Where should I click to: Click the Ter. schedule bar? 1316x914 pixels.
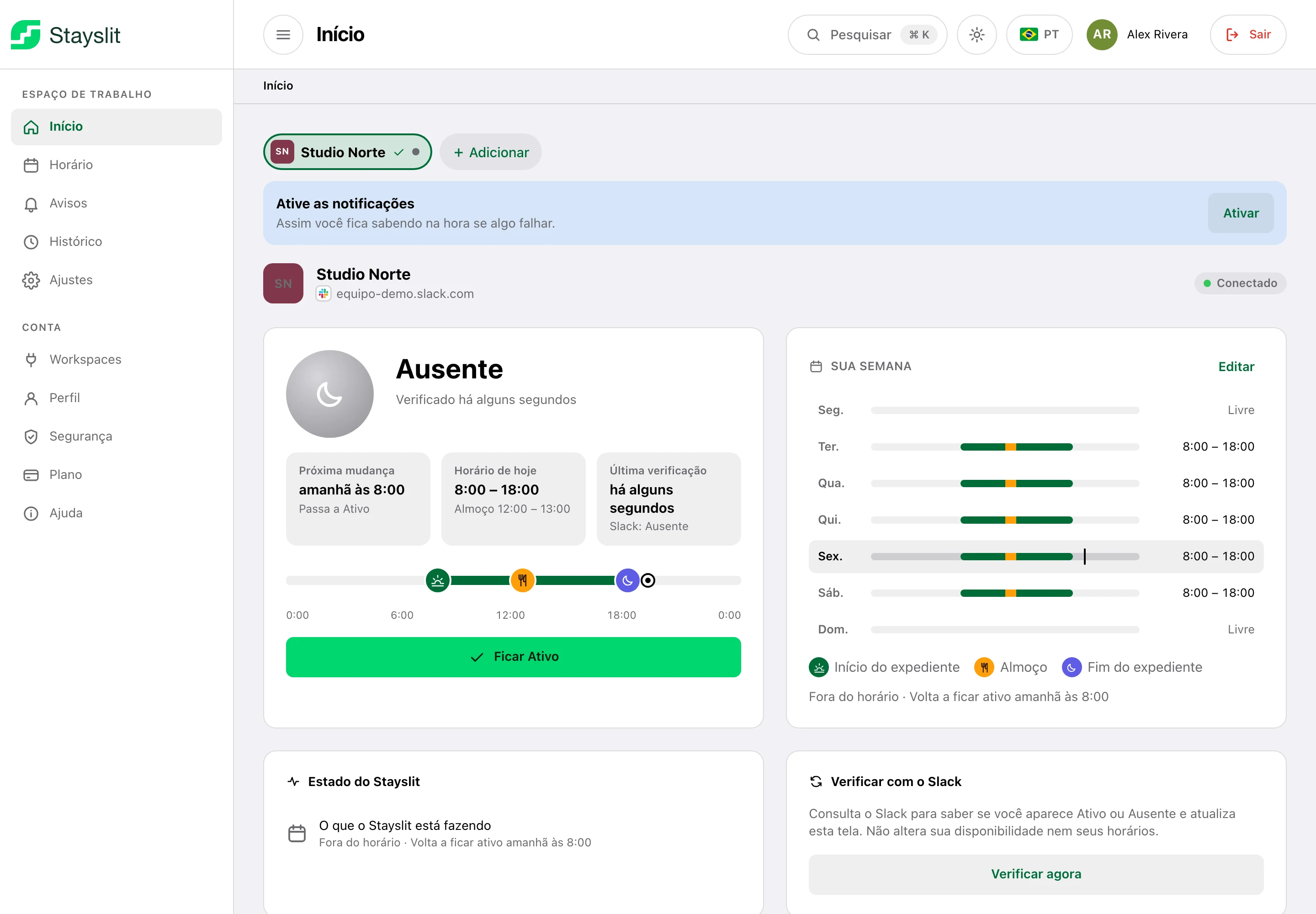click(x=1004, y=446)
